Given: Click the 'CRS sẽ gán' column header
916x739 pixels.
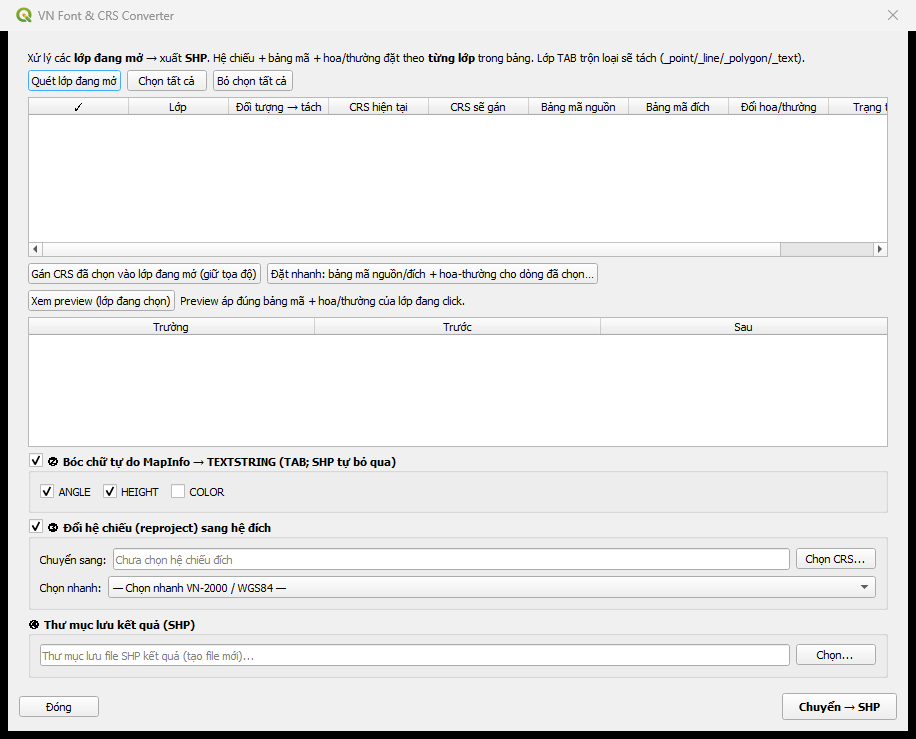Looking at the screenshot, I should pos(478,107).
